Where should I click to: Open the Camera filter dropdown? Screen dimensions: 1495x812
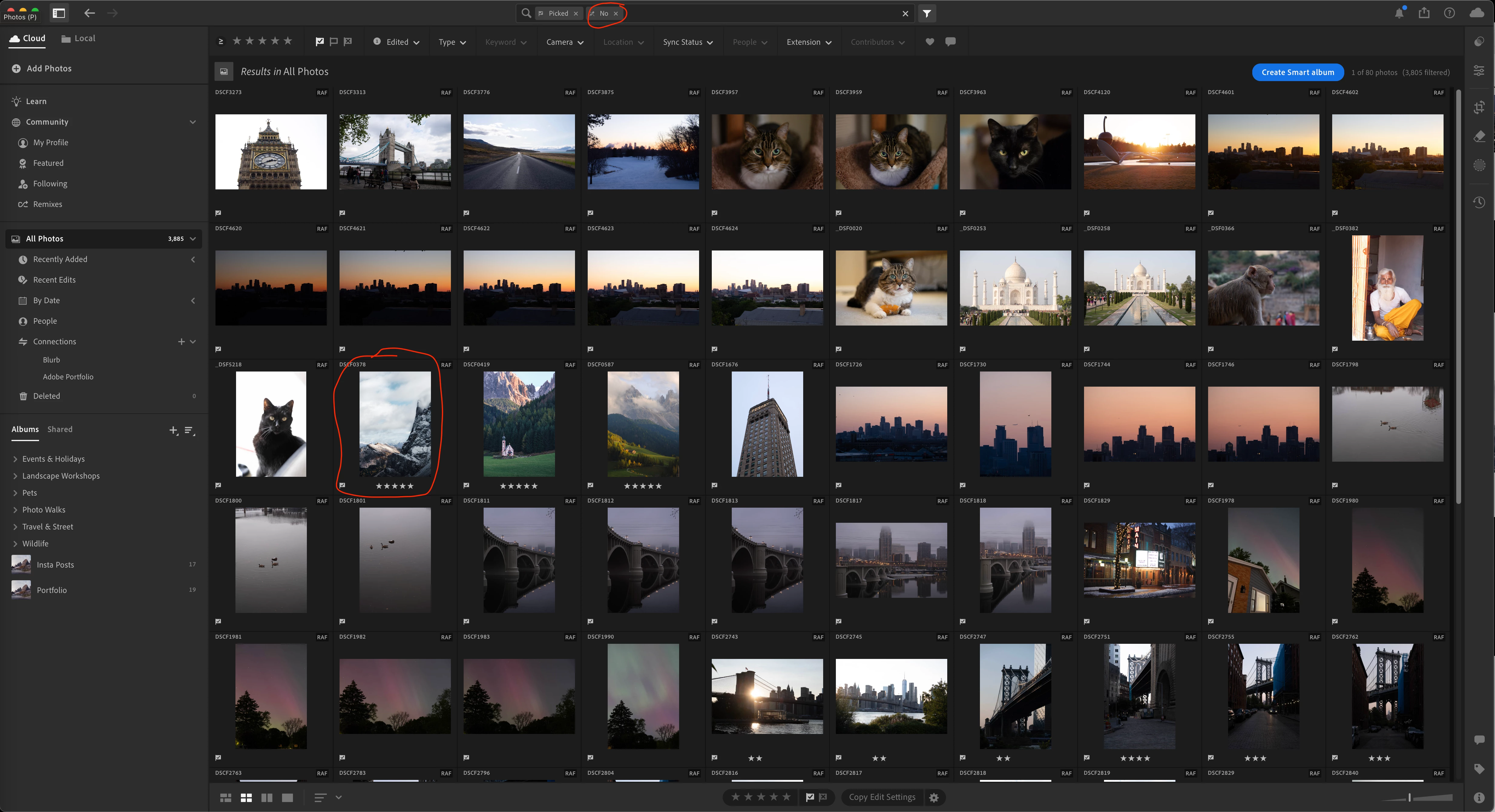click(x=564, y=42)
